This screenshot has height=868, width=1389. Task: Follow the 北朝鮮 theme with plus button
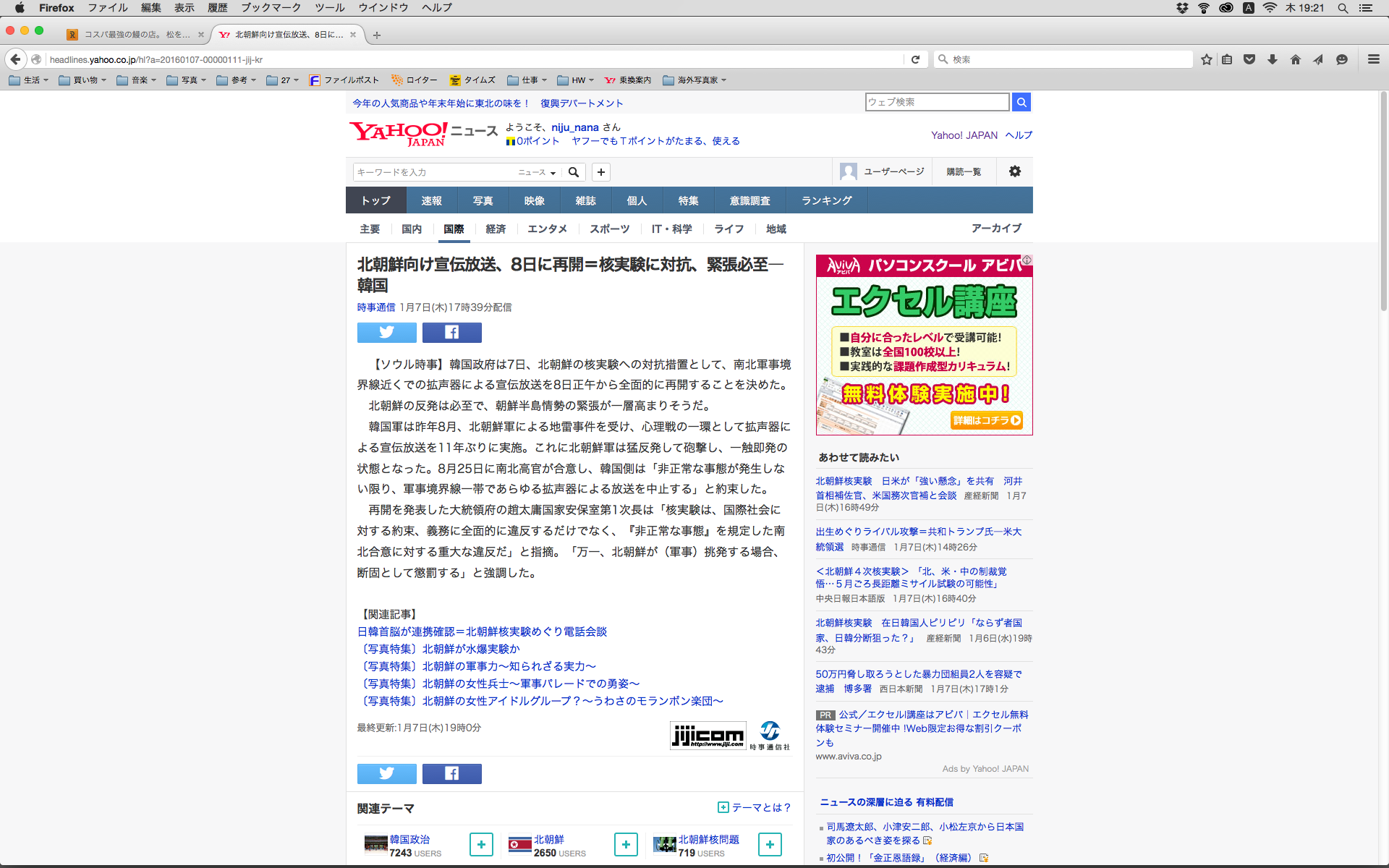point(626,844)
